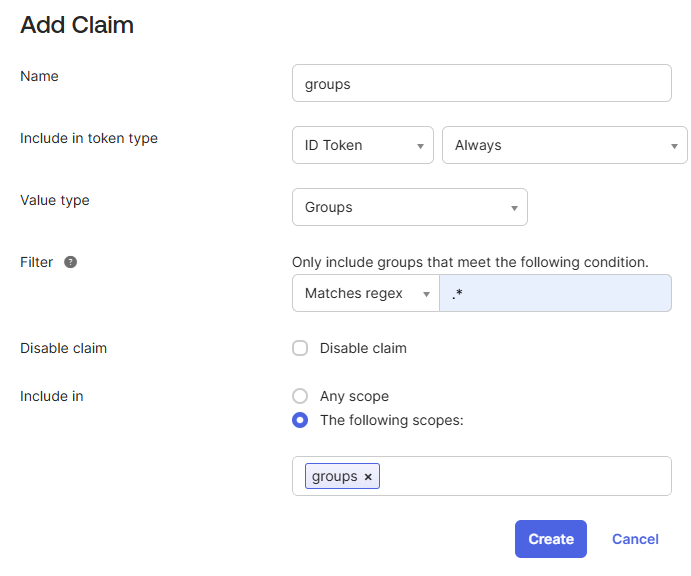Image resolution: width=691 pixels, height=576 pixels.
Task: Click the Cancel link
Action: [x=635, y=539]
